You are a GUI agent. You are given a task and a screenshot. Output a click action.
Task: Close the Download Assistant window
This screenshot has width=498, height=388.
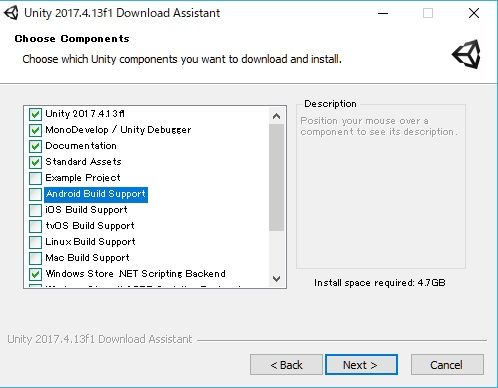click(x=474, y=13)
